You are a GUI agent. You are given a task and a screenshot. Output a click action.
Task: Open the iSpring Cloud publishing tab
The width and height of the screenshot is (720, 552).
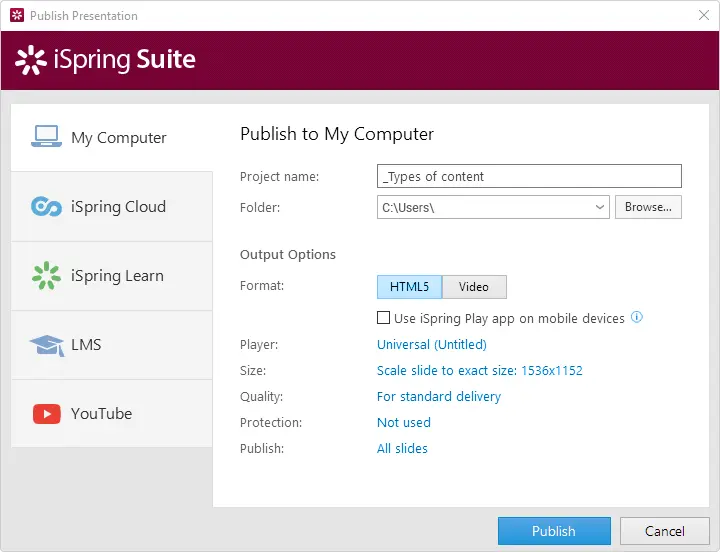tap(112, 207)
